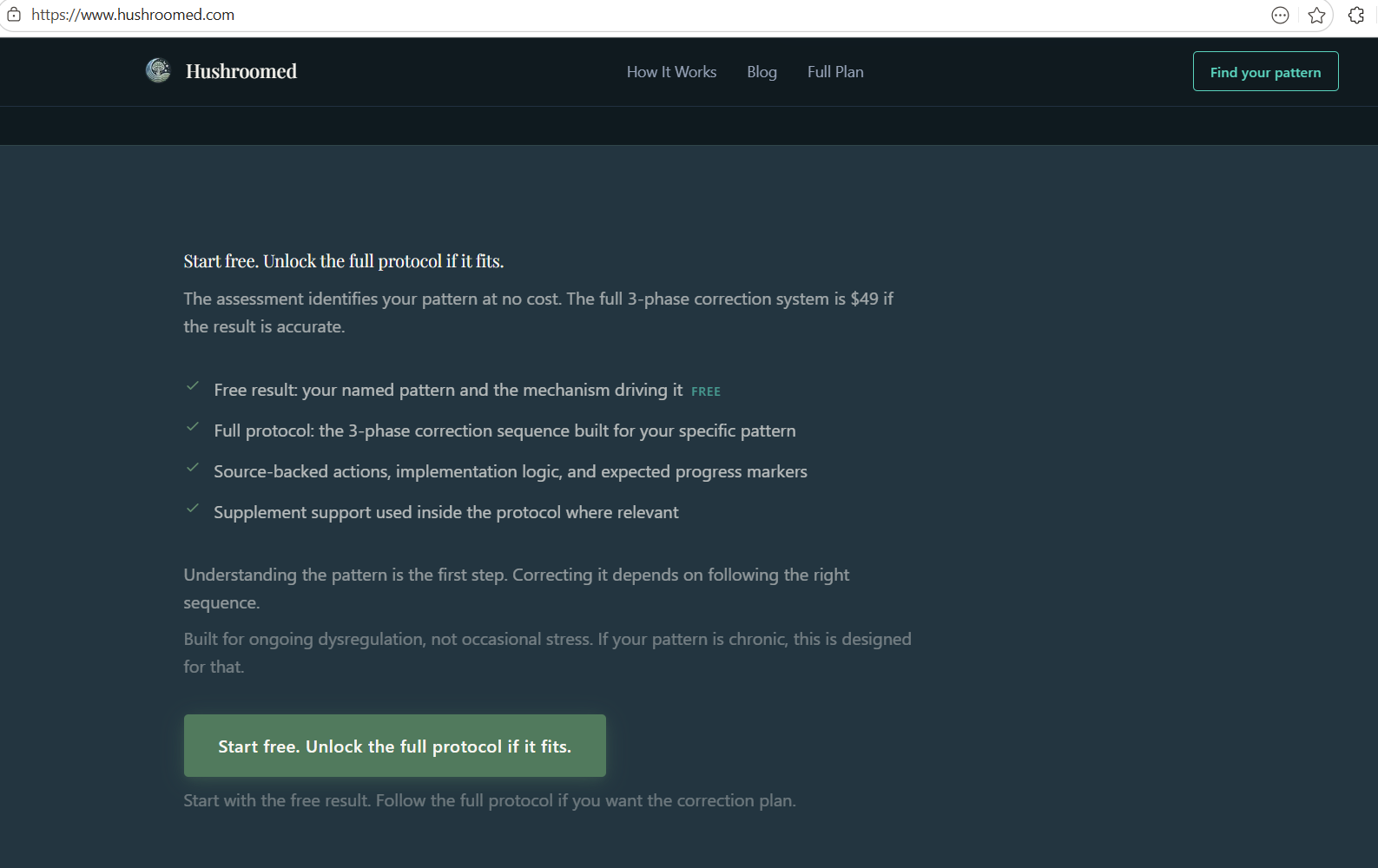
Task: Click the three-dot options icon near the address bar
Action: tap(1280, 15)
